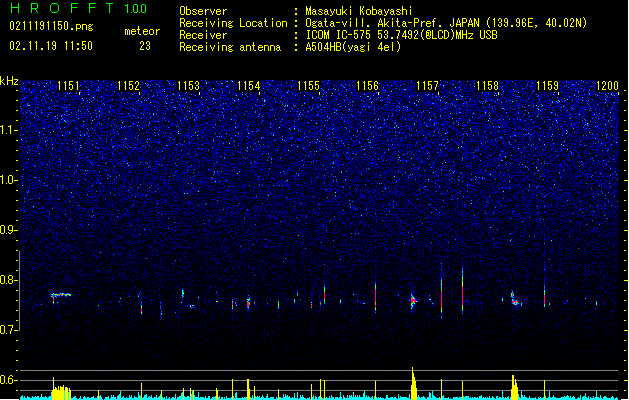The width and height of the screenshot is (629, 400).
Task: Click the horizontal meteor echo after 1151
Action: tap(61, 295)
